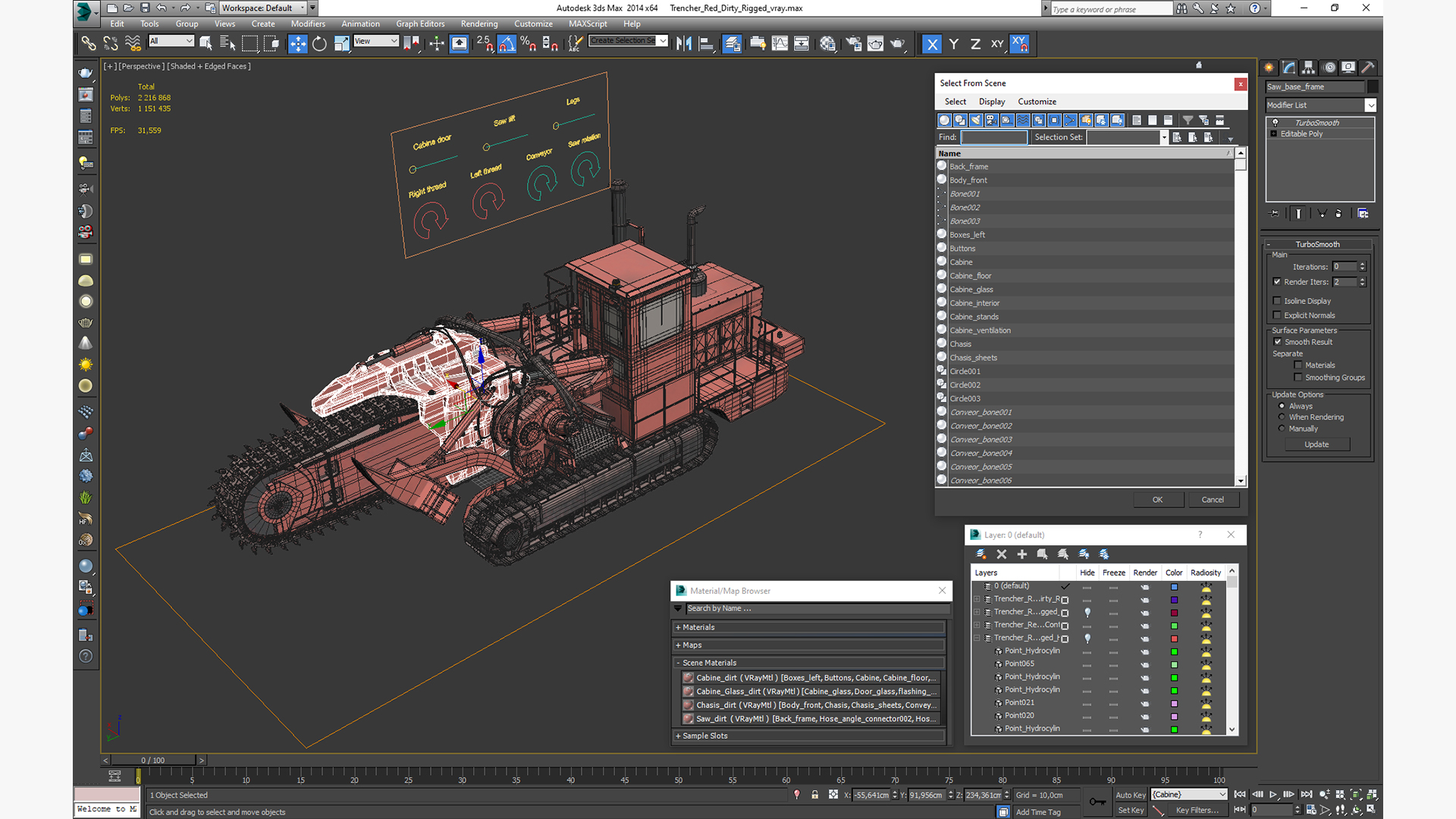Select When Rendering update option
This screenshot has height=819, width=1456.
[1282, 417]
